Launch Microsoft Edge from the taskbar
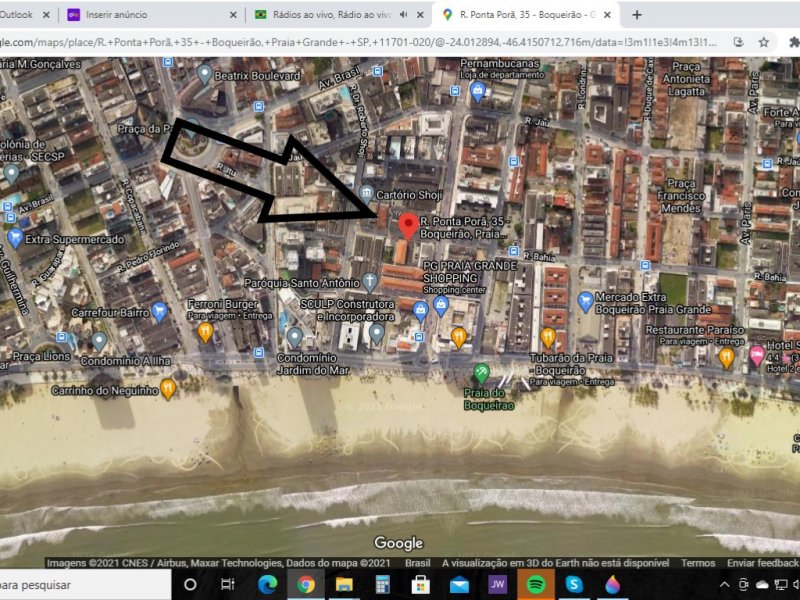The height and width of the screenshot is (600, 800). tap(267, 585)
